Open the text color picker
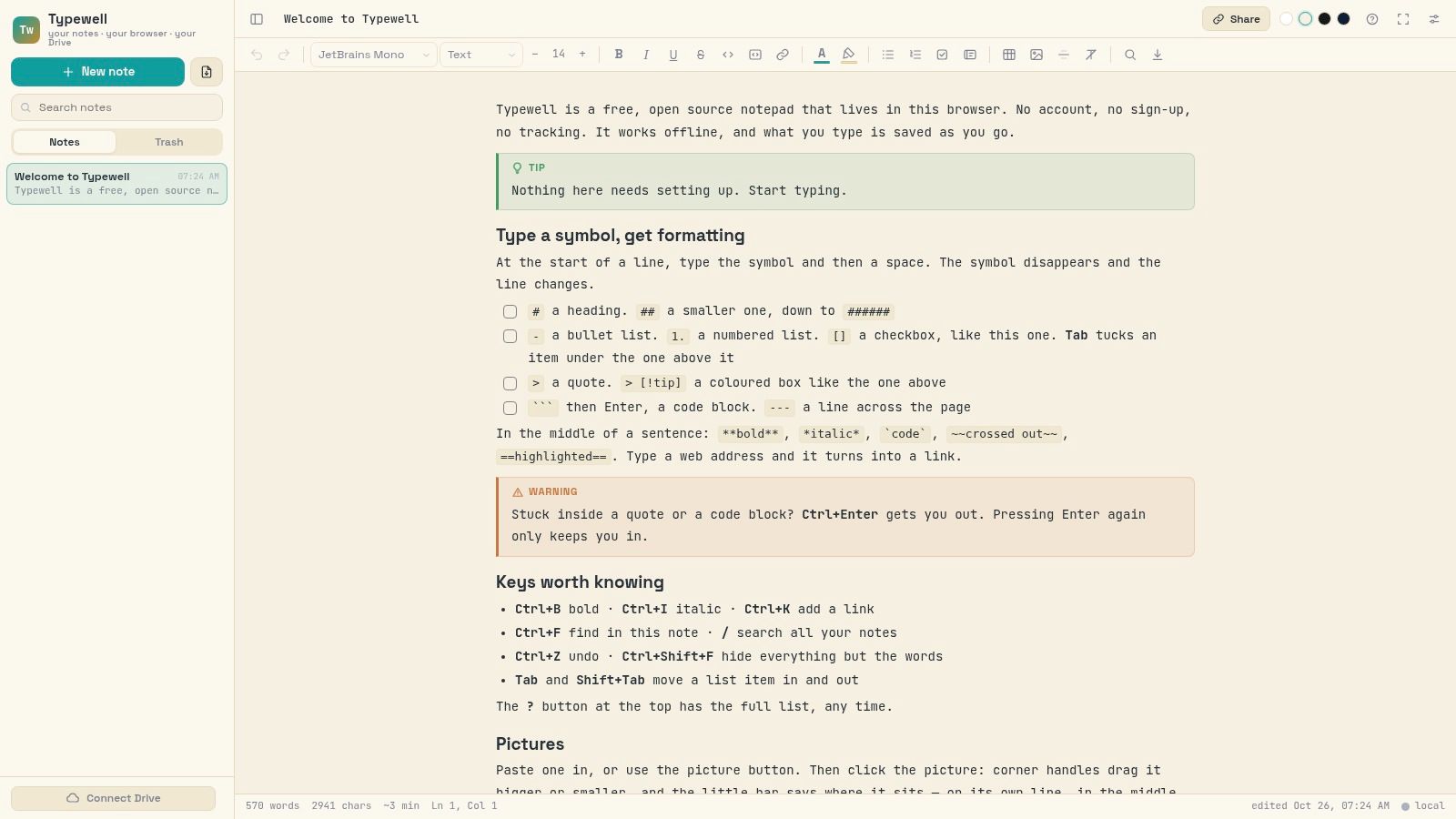The width and height of the screenshot is (1456, 819). click(822, 55)
